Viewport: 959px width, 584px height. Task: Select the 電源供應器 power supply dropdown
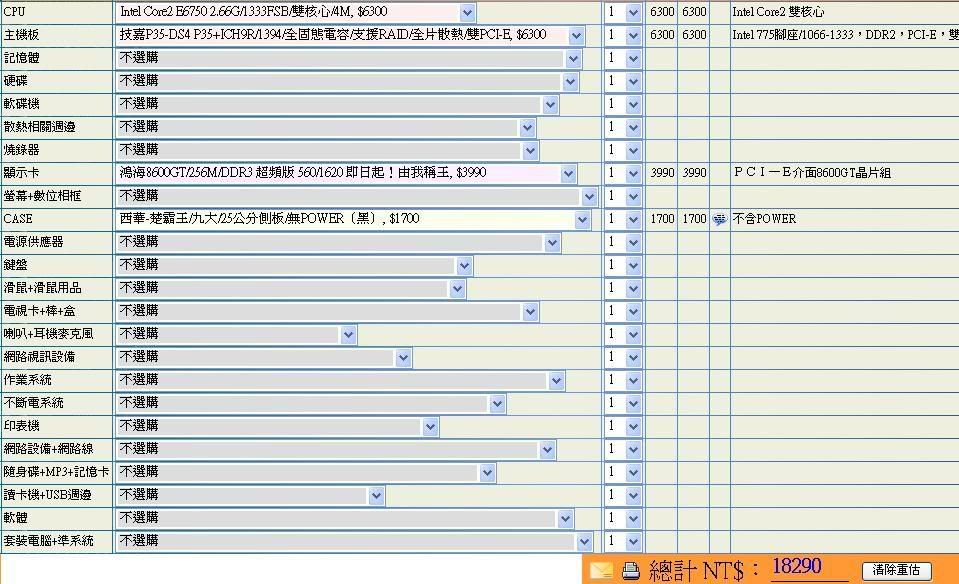(x=338, y=242)
